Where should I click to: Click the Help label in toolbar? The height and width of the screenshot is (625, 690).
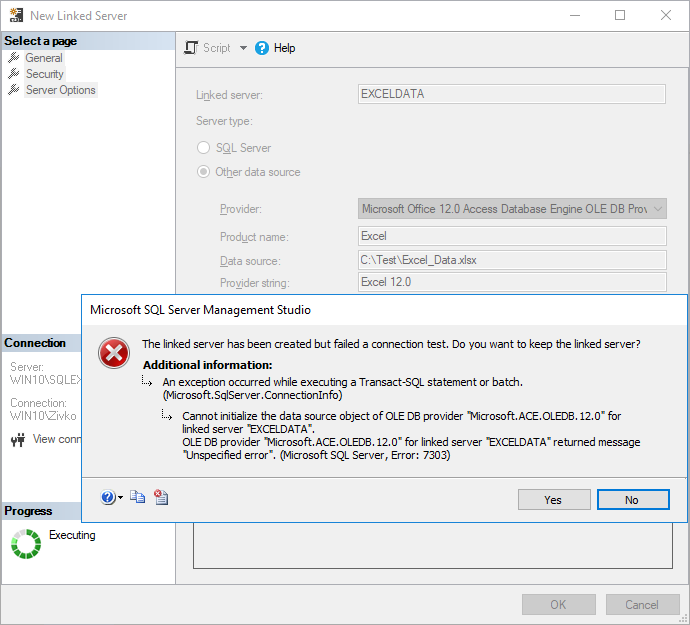(x=284, y=48)
